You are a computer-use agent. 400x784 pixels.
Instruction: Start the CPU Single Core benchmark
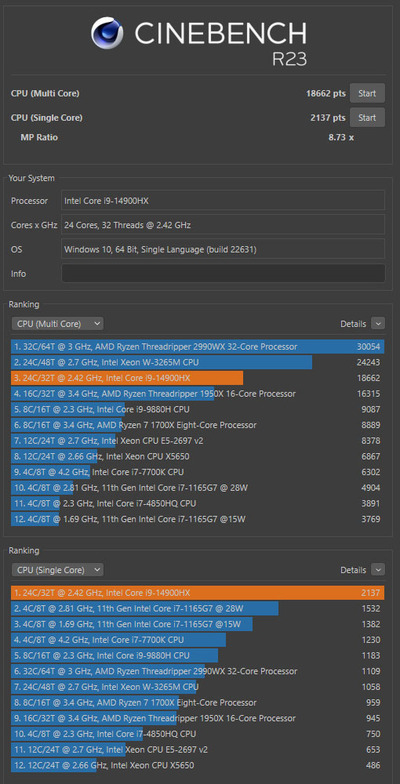point(367,118)
